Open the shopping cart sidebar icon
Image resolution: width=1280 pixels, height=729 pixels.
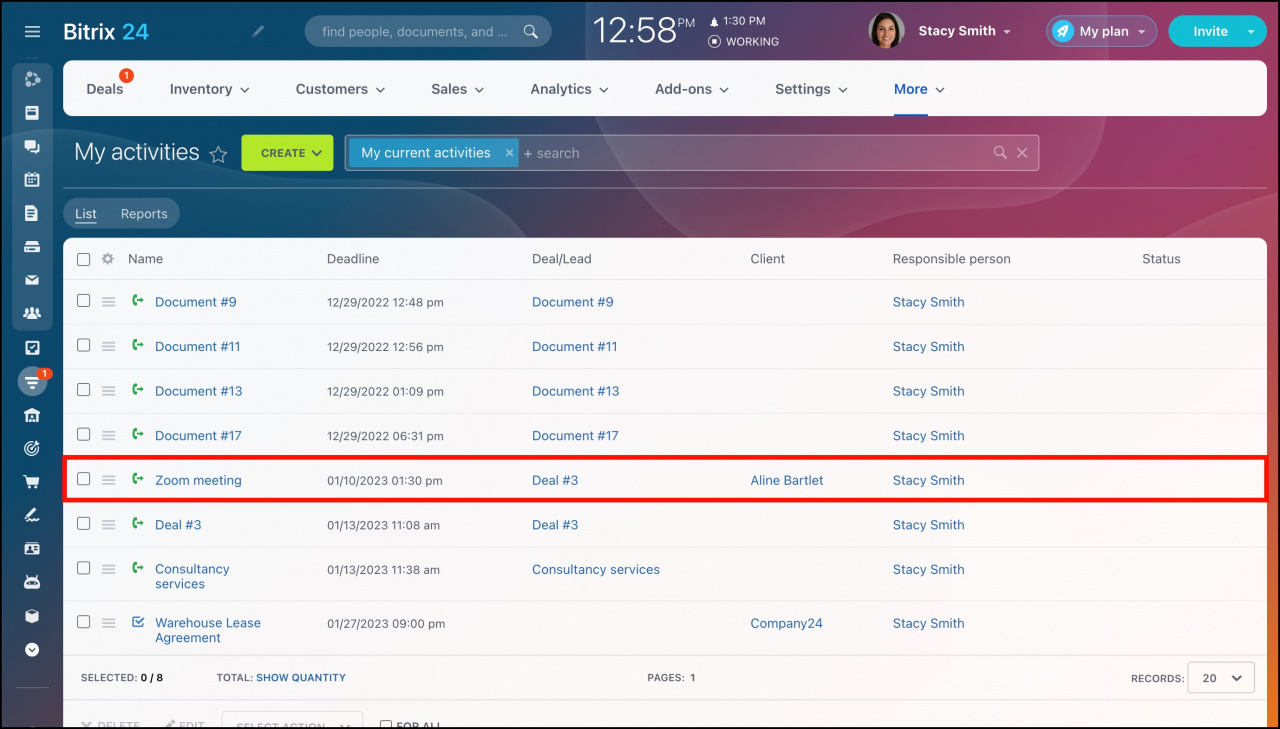tap(32, 482)
